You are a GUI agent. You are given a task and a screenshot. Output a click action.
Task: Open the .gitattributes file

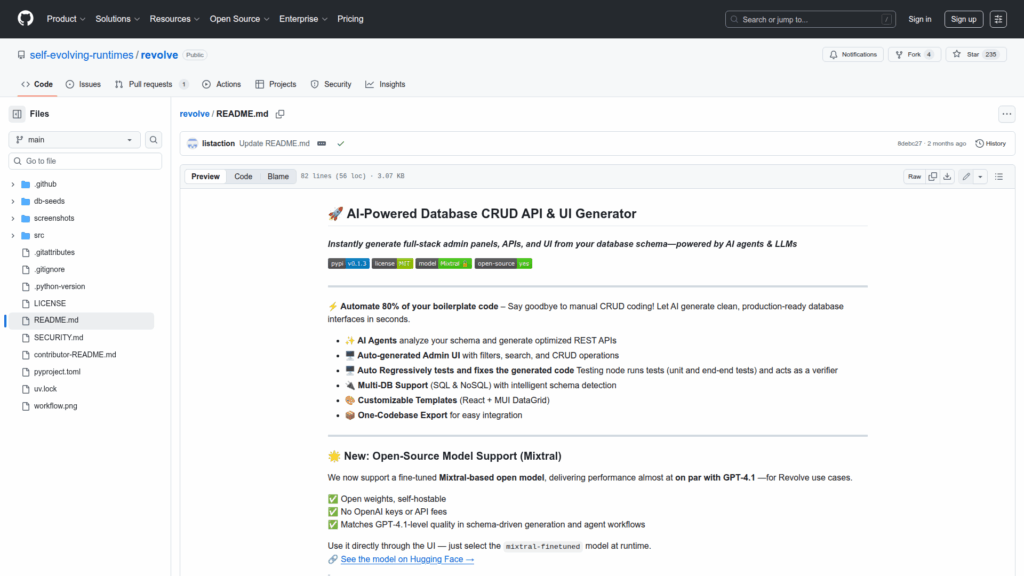(54, 252)
